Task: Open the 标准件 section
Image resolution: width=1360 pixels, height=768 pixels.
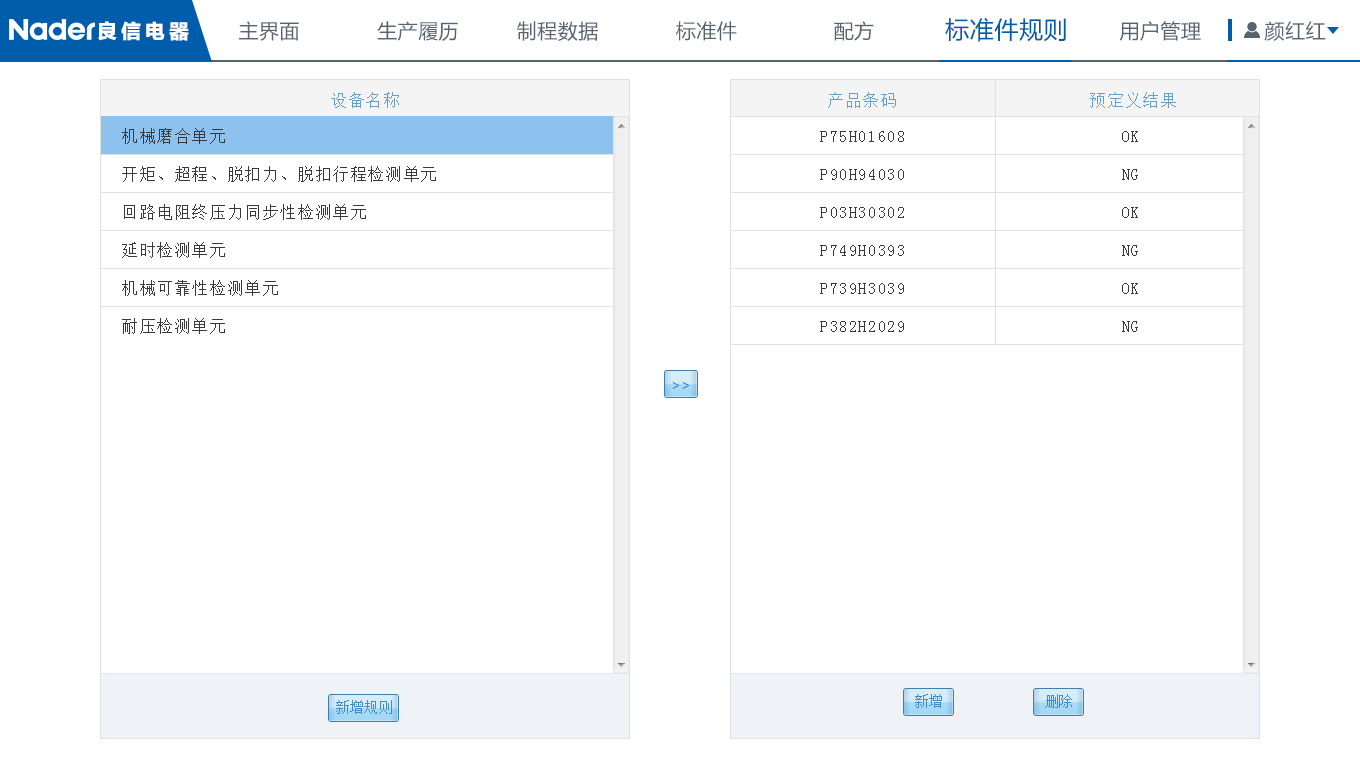Action: click(705, 31)
